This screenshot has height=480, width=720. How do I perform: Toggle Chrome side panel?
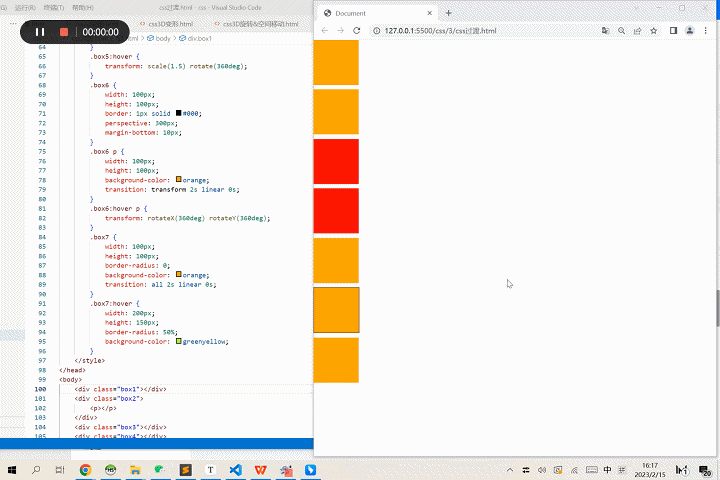[673, 31]
